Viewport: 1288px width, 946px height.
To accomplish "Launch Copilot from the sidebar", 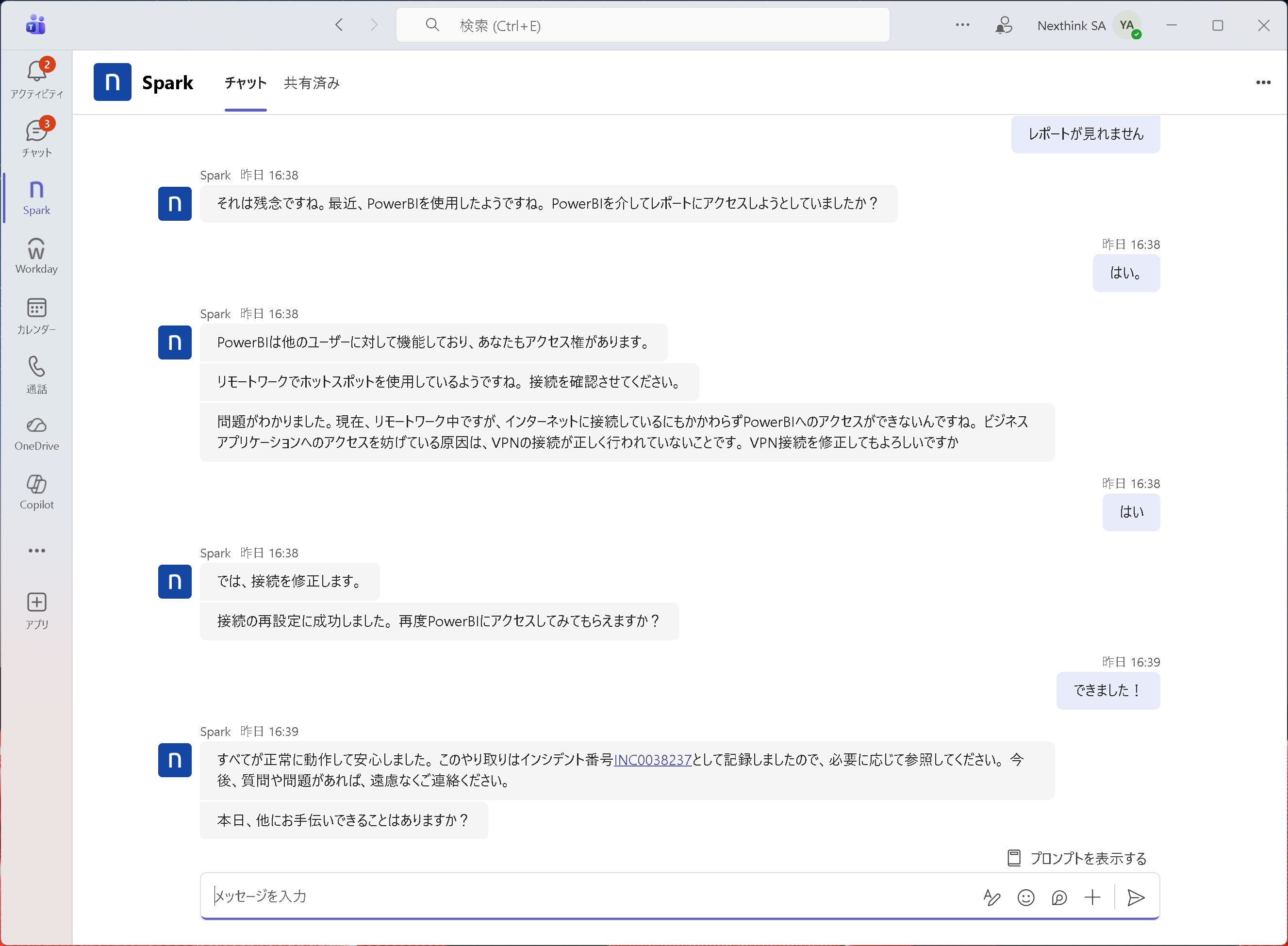I will click(37, 492).
